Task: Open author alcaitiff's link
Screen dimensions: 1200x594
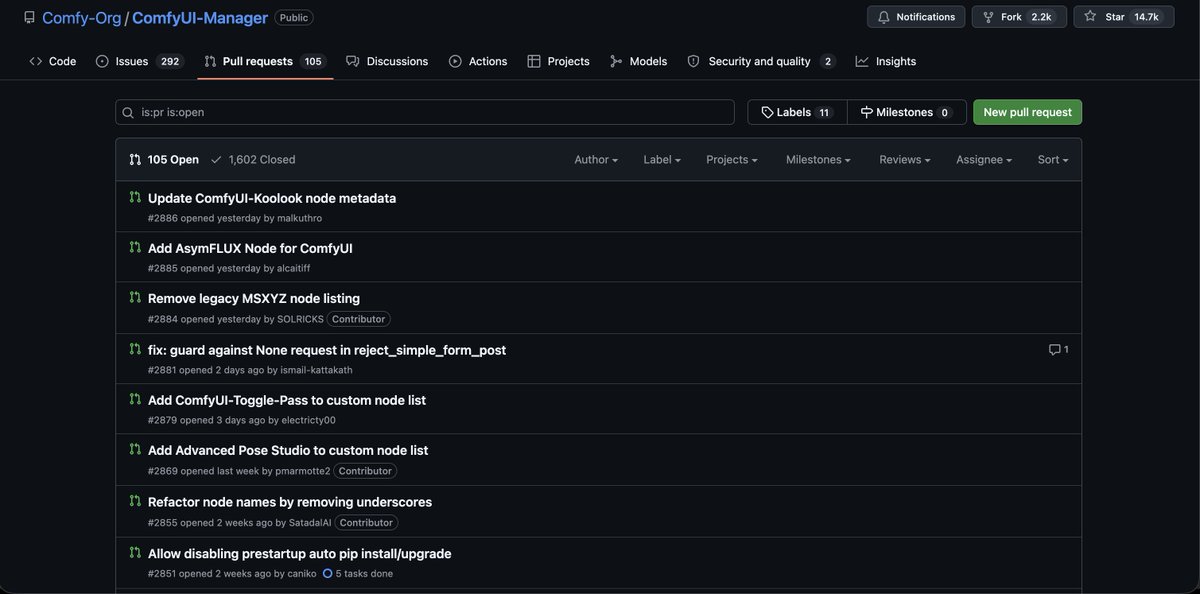Action: coord(295,268)
